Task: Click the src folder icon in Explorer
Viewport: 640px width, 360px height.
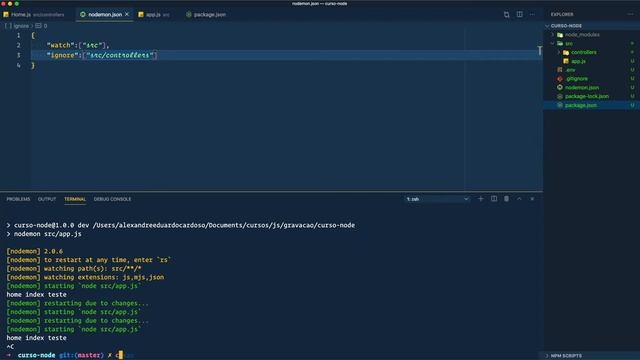Action: point(560,43)
